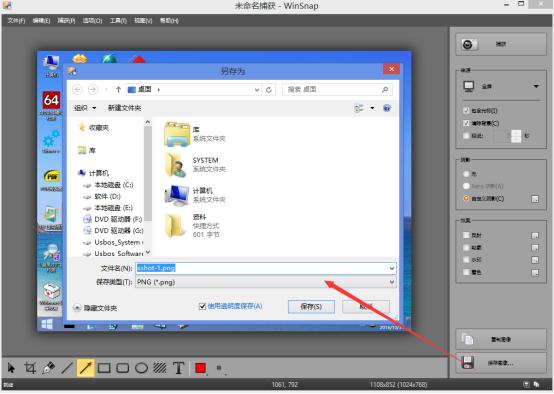The image size is (554, 394).
Task: Open the PNG save type dropdown
Action: (x=392, y=282)
